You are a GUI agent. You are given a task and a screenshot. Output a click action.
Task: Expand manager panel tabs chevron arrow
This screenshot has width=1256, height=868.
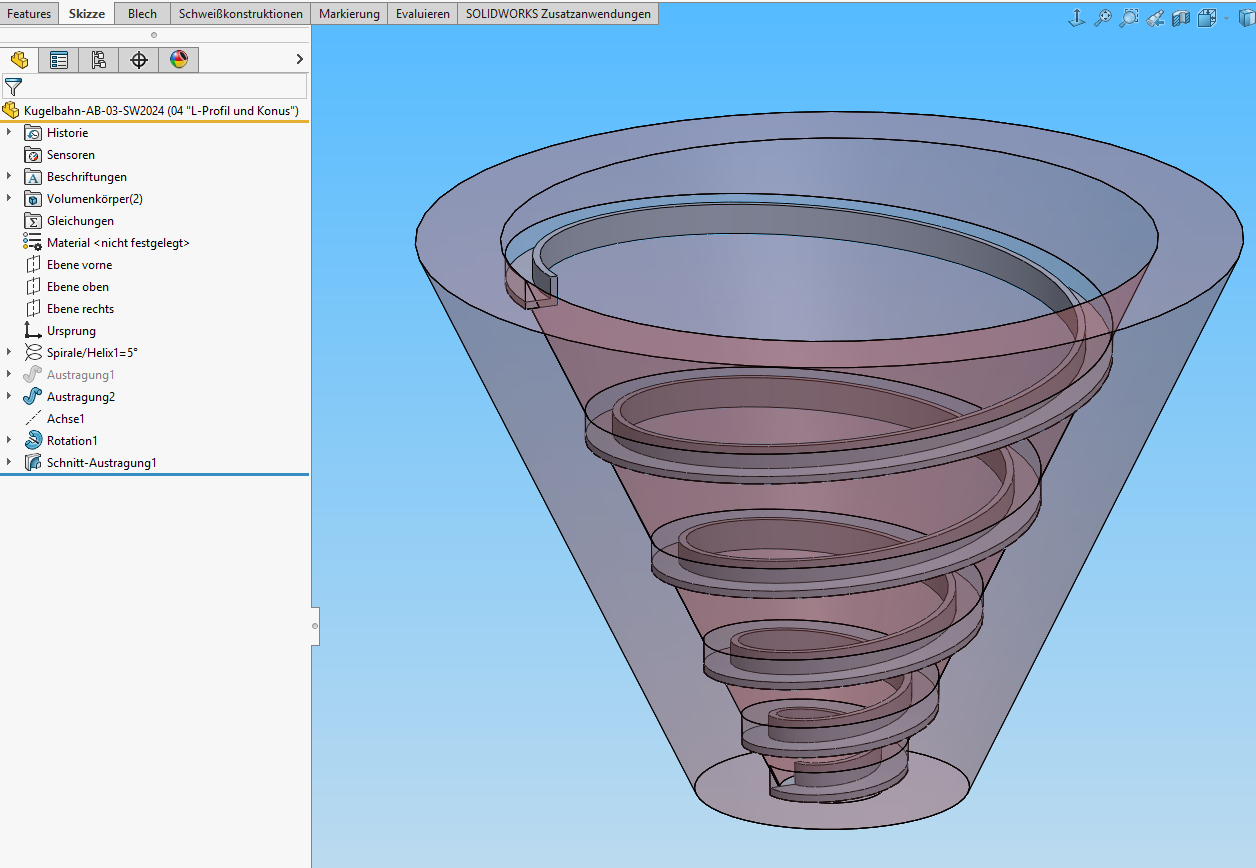pyautogui.click(x=299, y=60)
